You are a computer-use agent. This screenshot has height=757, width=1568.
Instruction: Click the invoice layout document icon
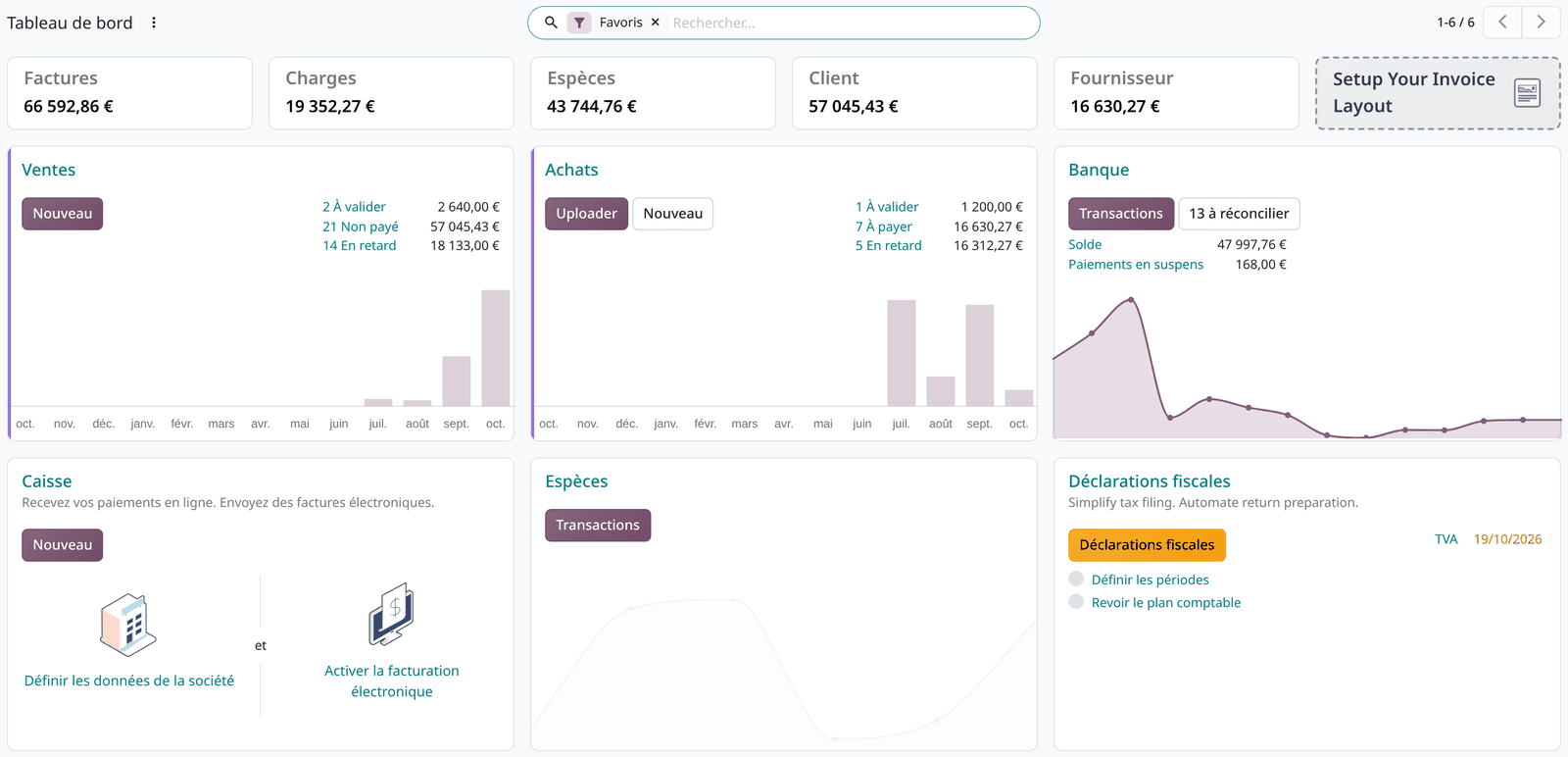pyautogui.click(x=1527, y=93)
